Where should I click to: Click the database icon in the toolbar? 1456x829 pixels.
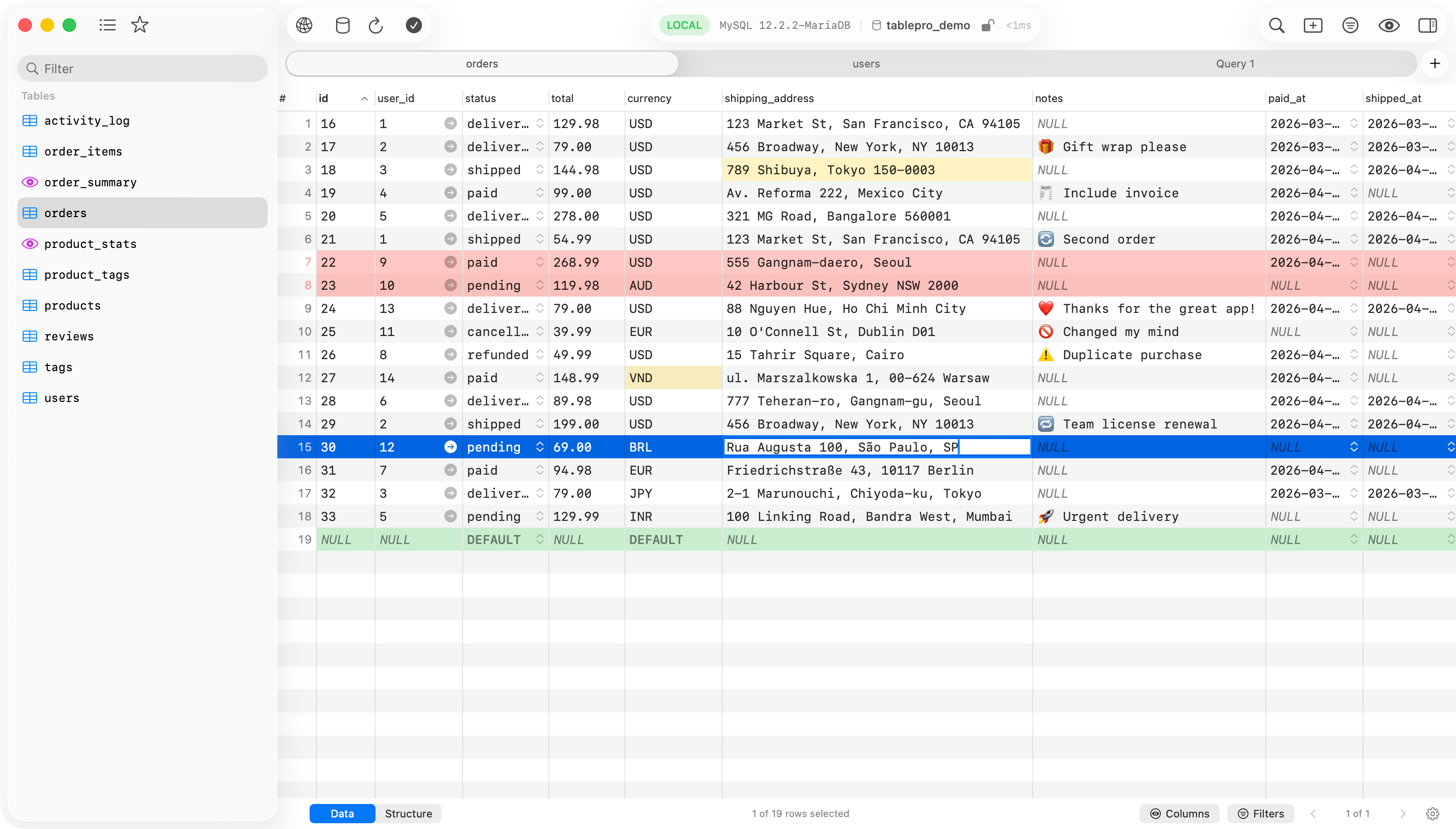(342, 25)
